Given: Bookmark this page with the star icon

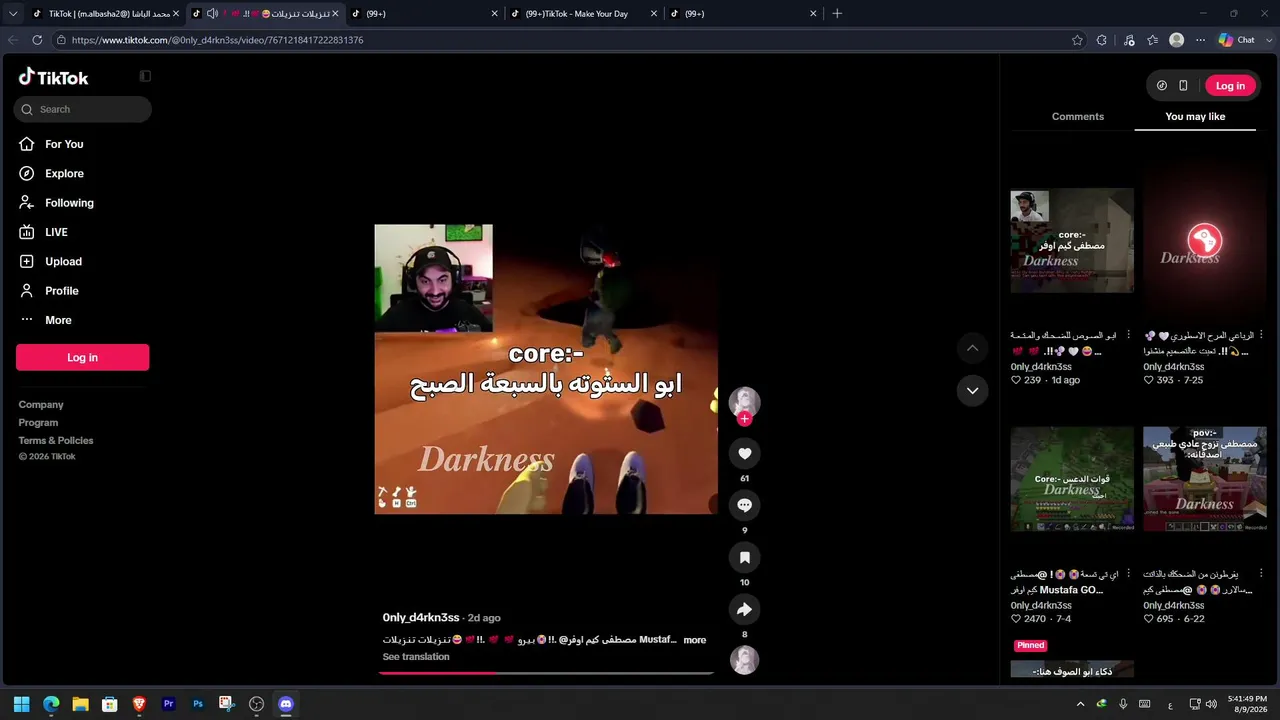Looking at the screenshot, I should coord(1077,40).
